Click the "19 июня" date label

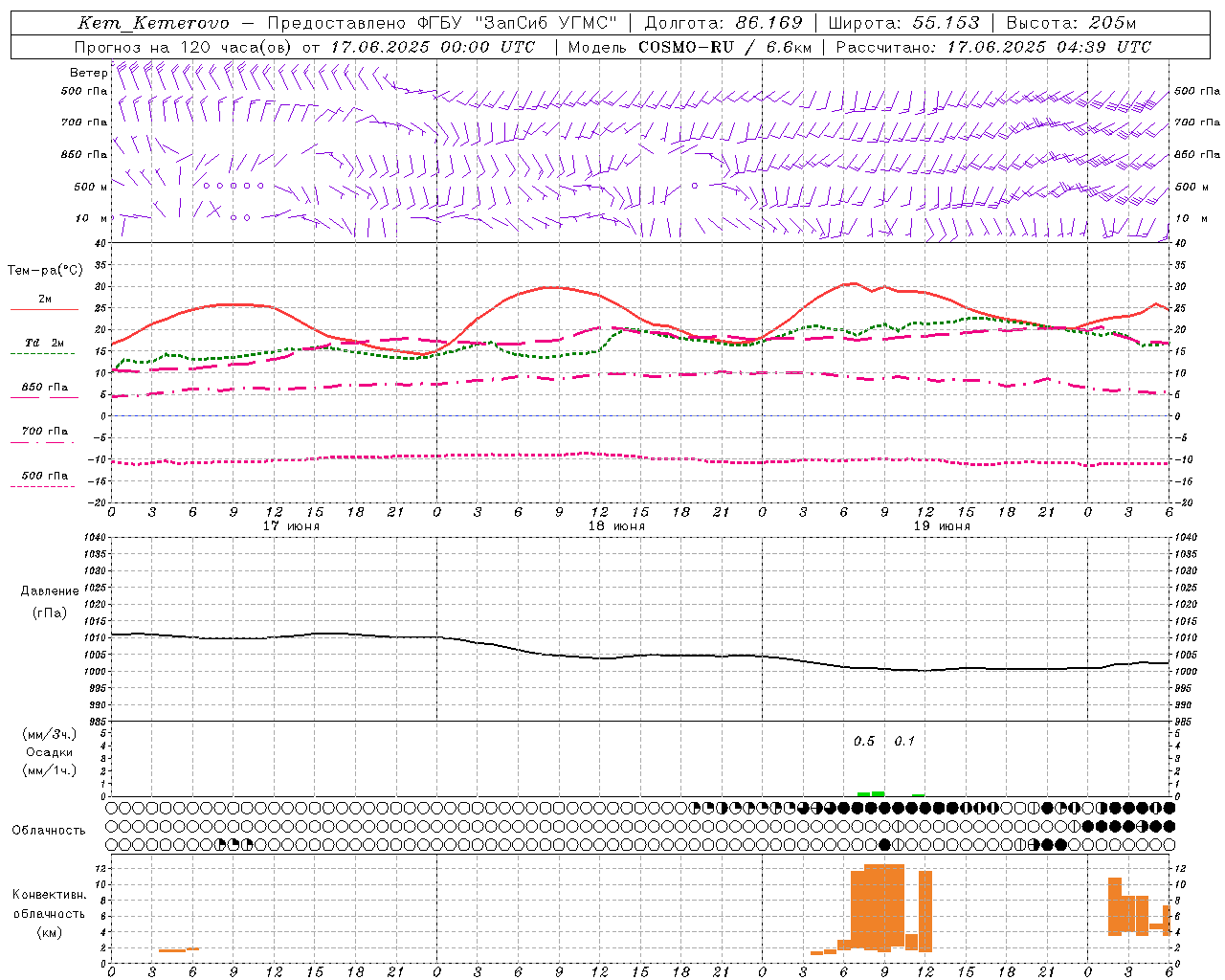[x=942, y=526]
